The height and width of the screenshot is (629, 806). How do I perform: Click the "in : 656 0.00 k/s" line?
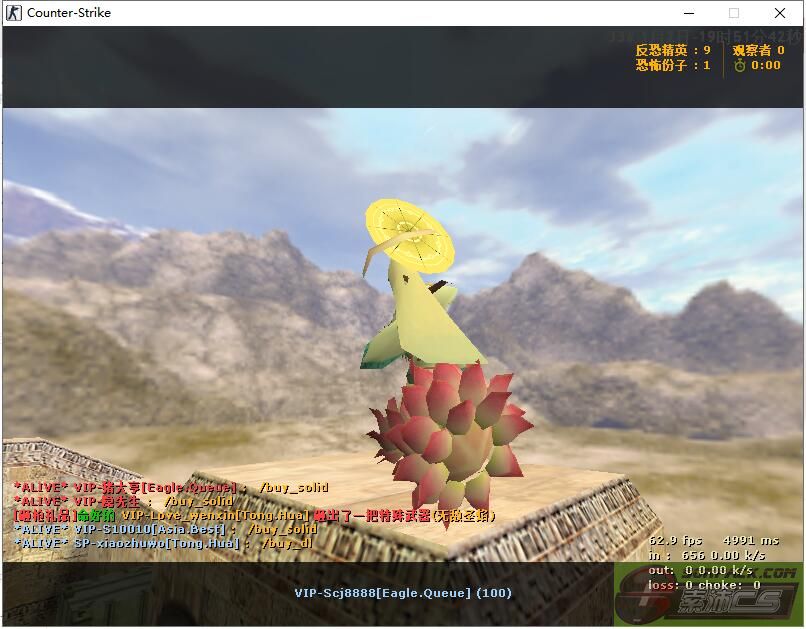pos(707,556)
